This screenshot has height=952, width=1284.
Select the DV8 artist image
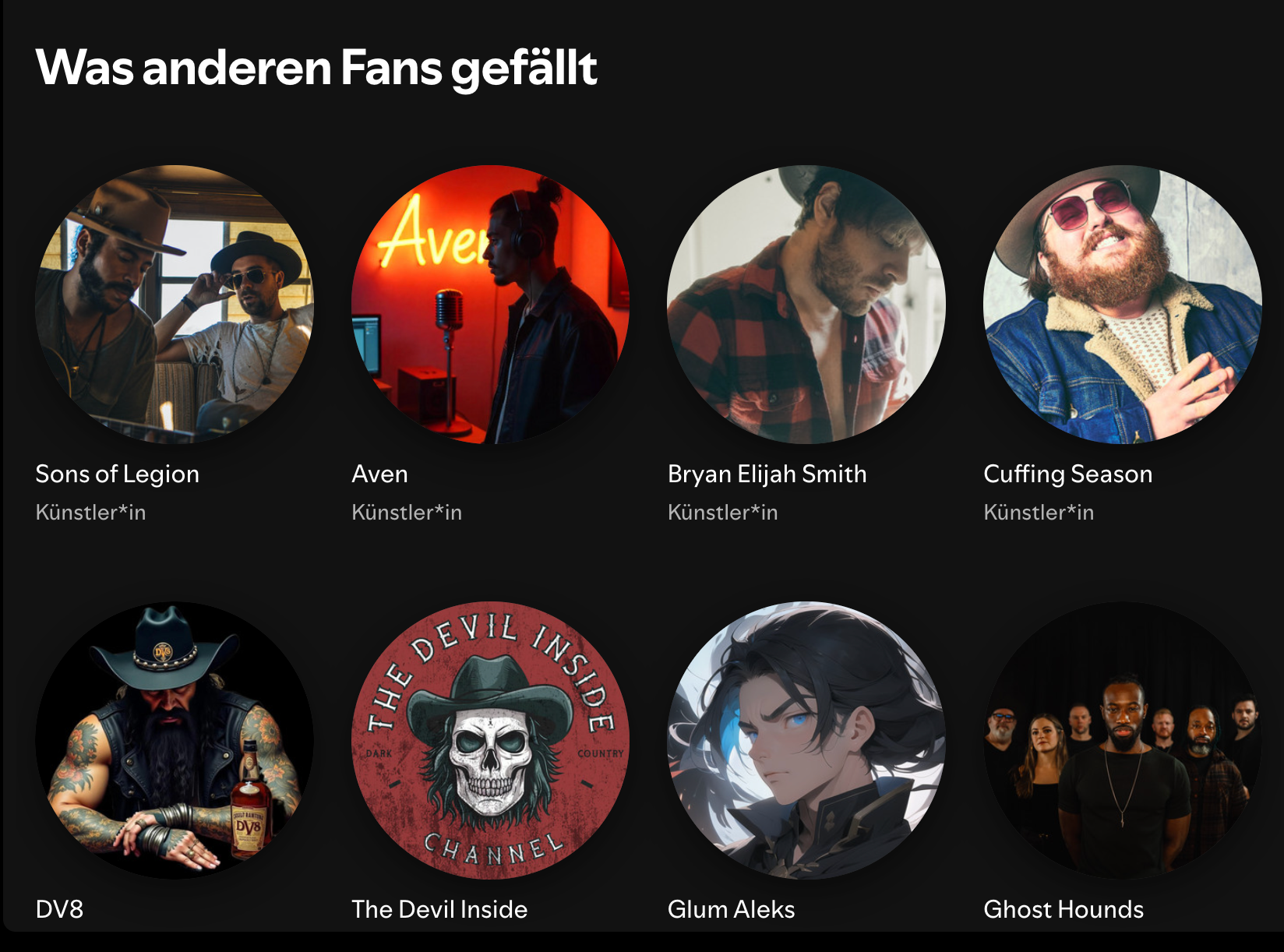[175, 740]
